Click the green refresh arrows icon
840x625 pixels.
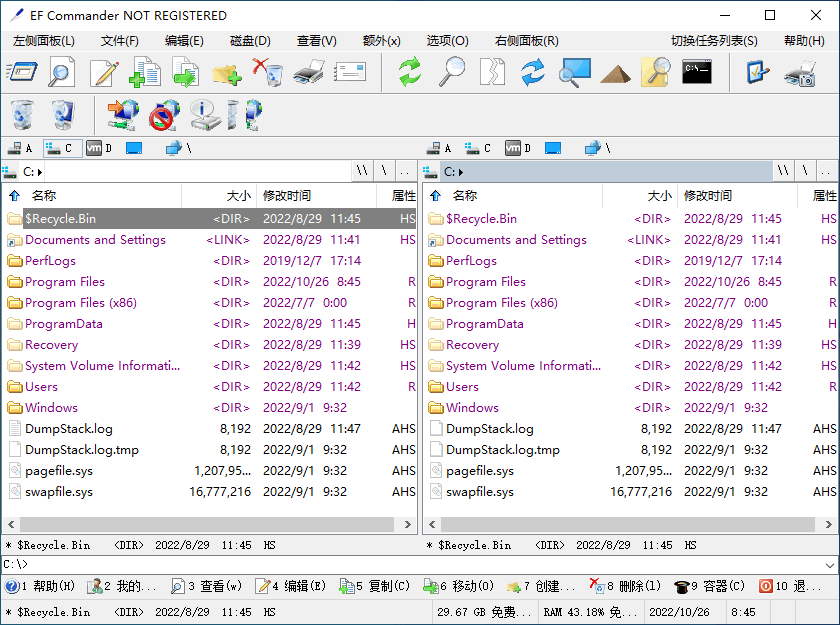click(x=410, y=72)
